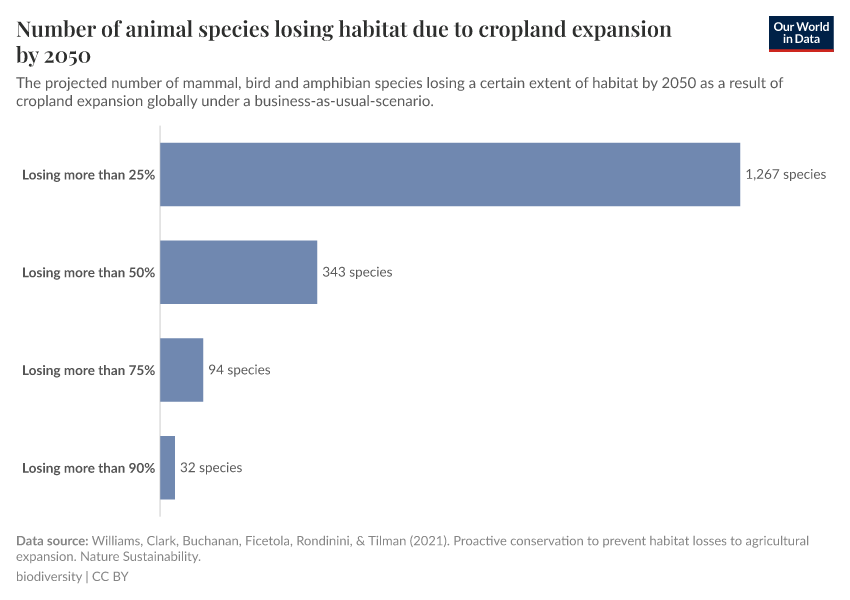
Task: Click the 'Nature Sustainability' journal name
Action: point(146,557)
